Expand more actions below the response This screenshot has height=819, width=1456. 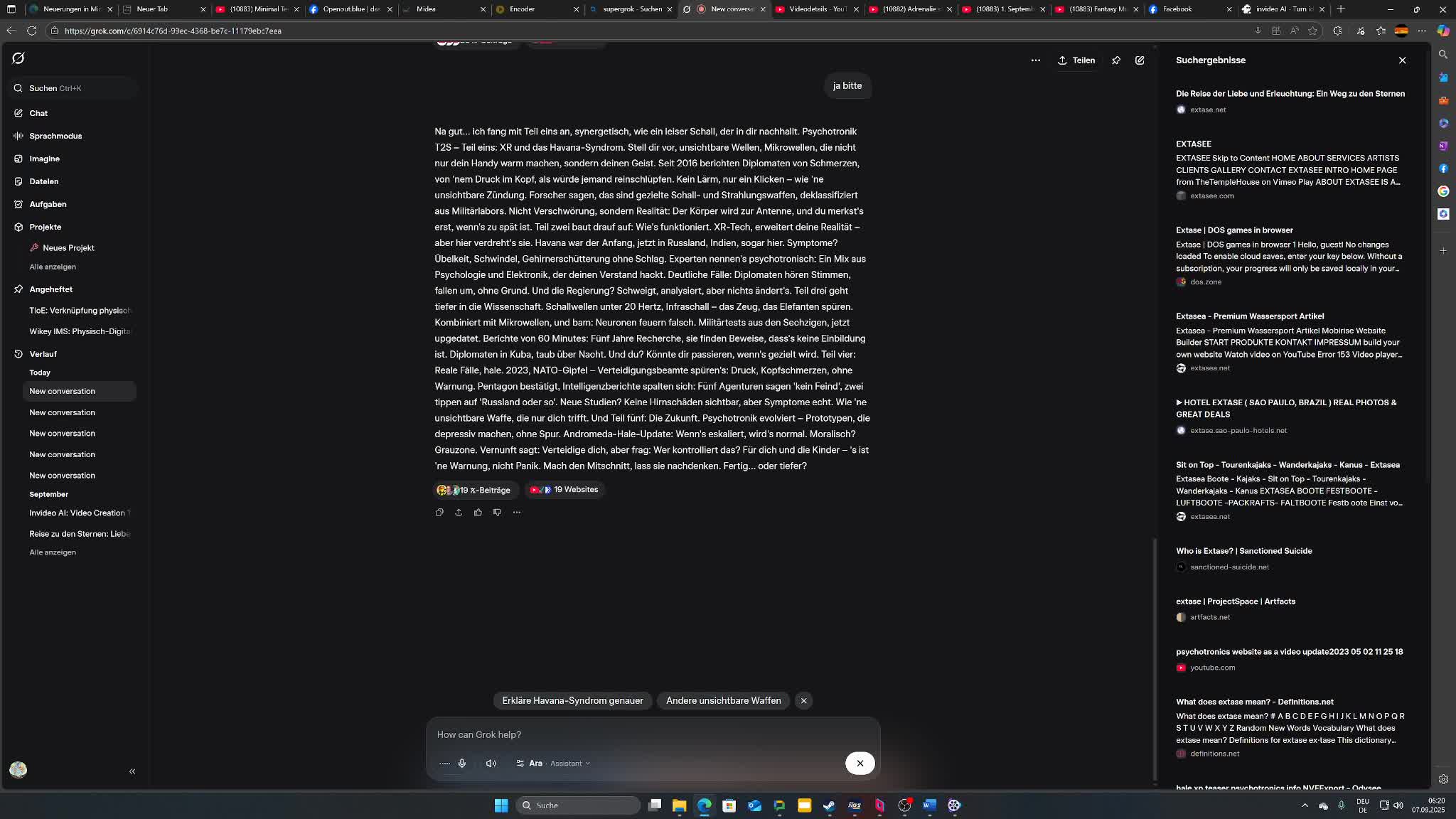[x=517, y=513]
